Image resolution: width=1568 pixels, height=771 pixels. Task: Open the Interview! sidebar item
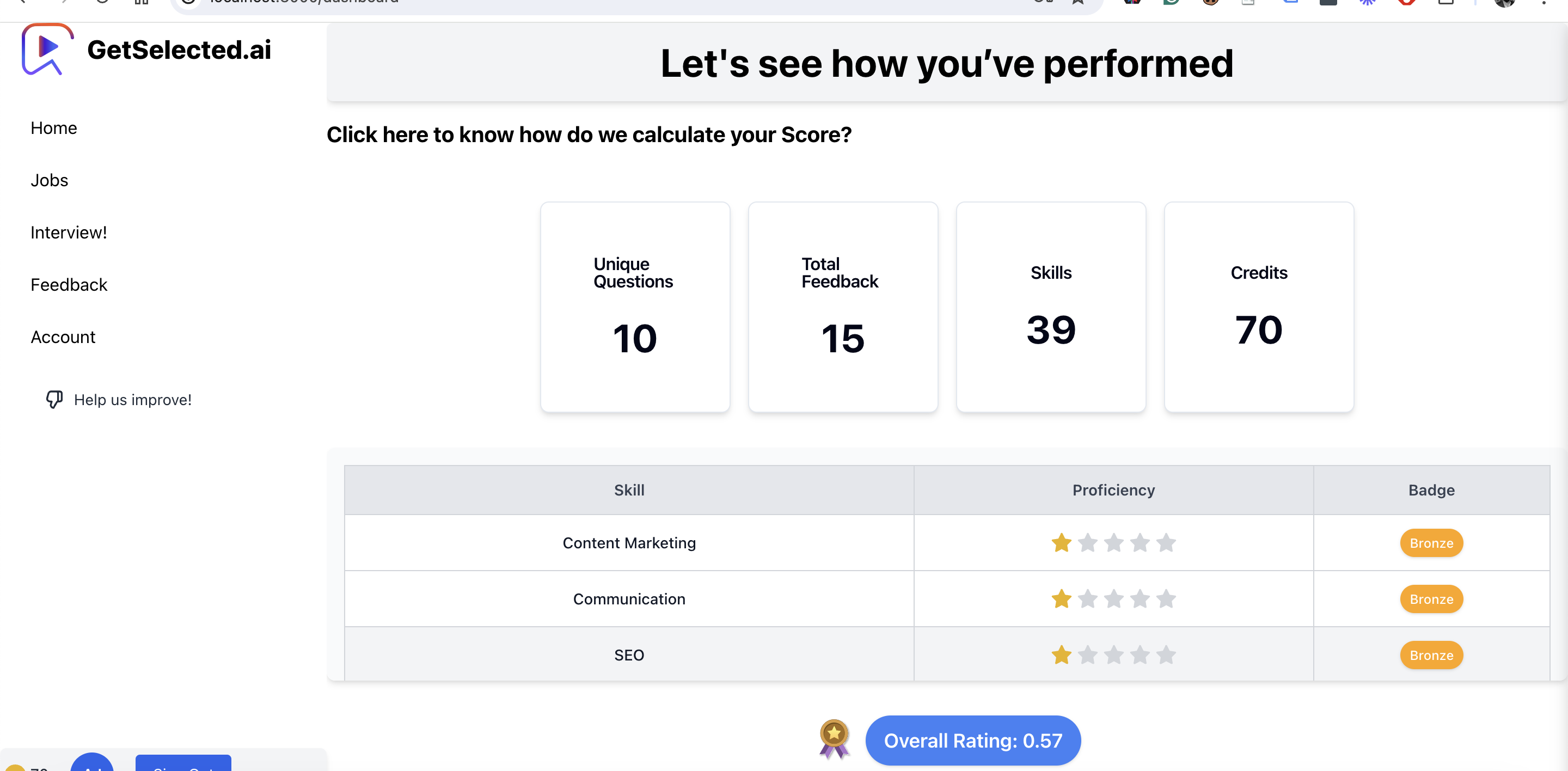68,232
